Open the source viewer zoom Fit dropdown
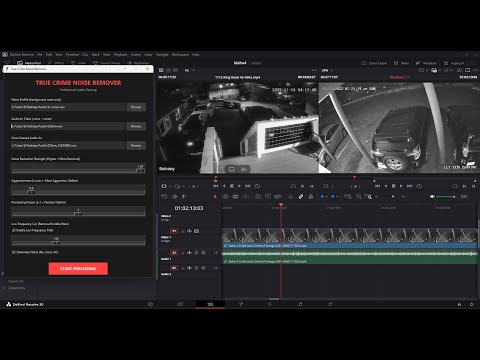Screen dimensions: 480x360 click(x=190, y=70)
